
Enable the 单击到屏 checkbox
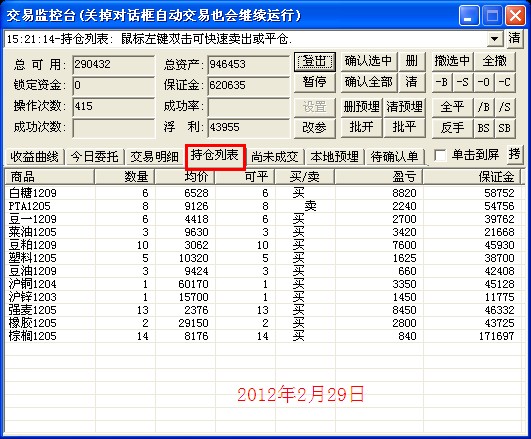coord(440,155)
